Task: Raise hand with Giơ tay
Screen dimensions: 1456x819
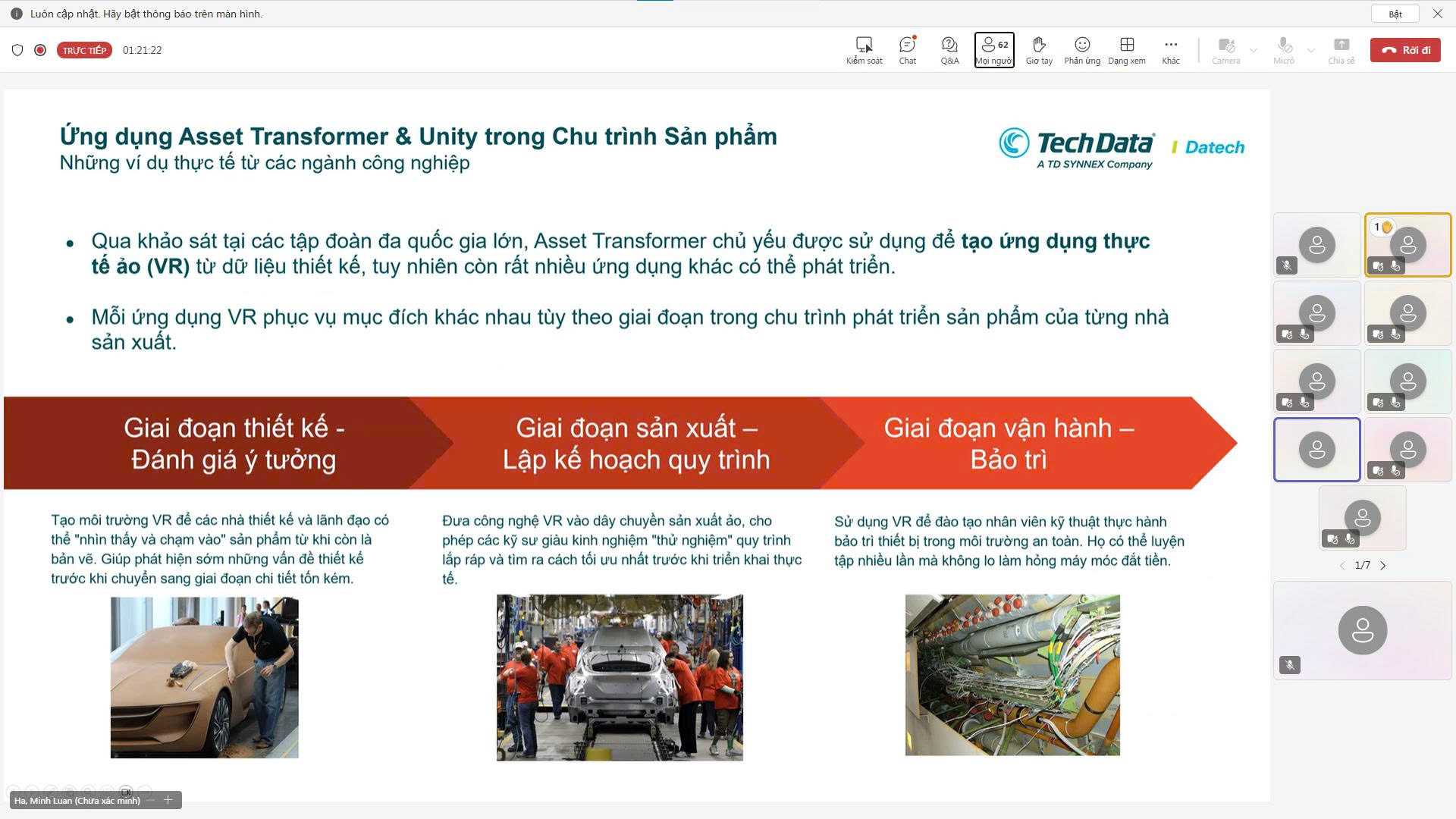Action: pos(1039,50)
